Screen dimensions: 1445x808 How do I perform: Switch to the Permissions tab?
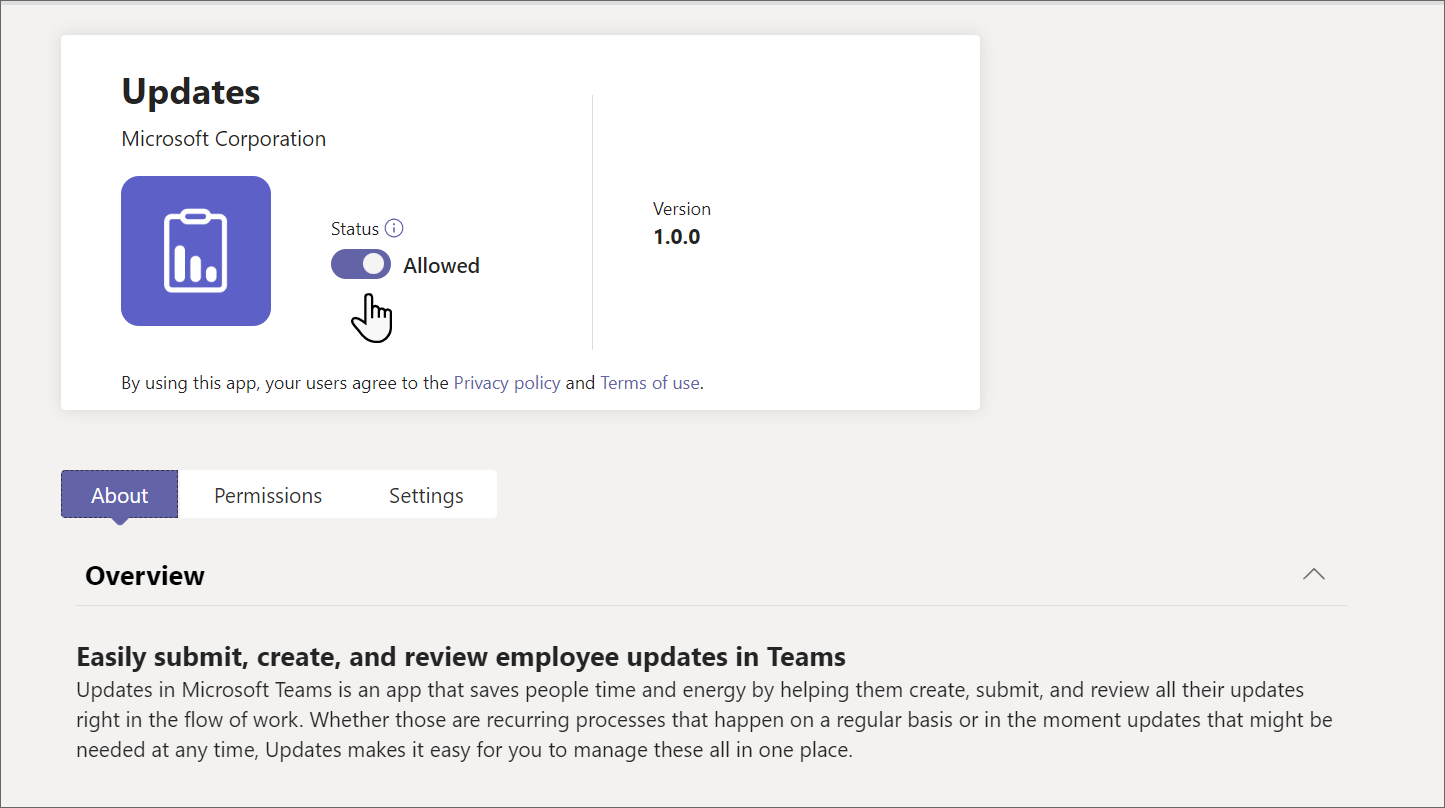tap(267, 494)
